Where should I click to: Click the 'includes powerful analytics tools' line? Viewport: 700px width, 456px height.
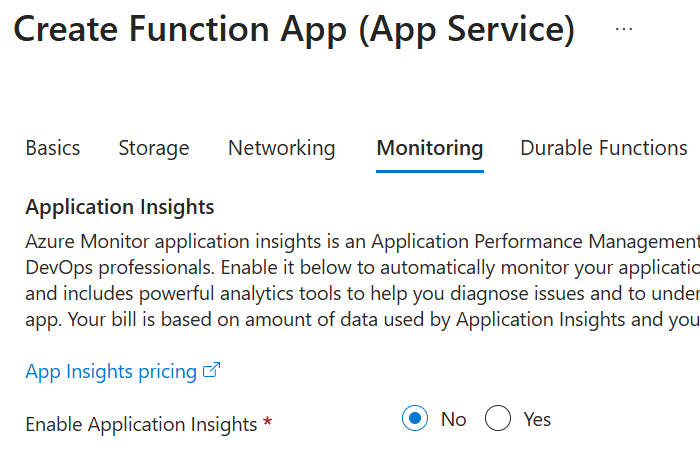360,295
